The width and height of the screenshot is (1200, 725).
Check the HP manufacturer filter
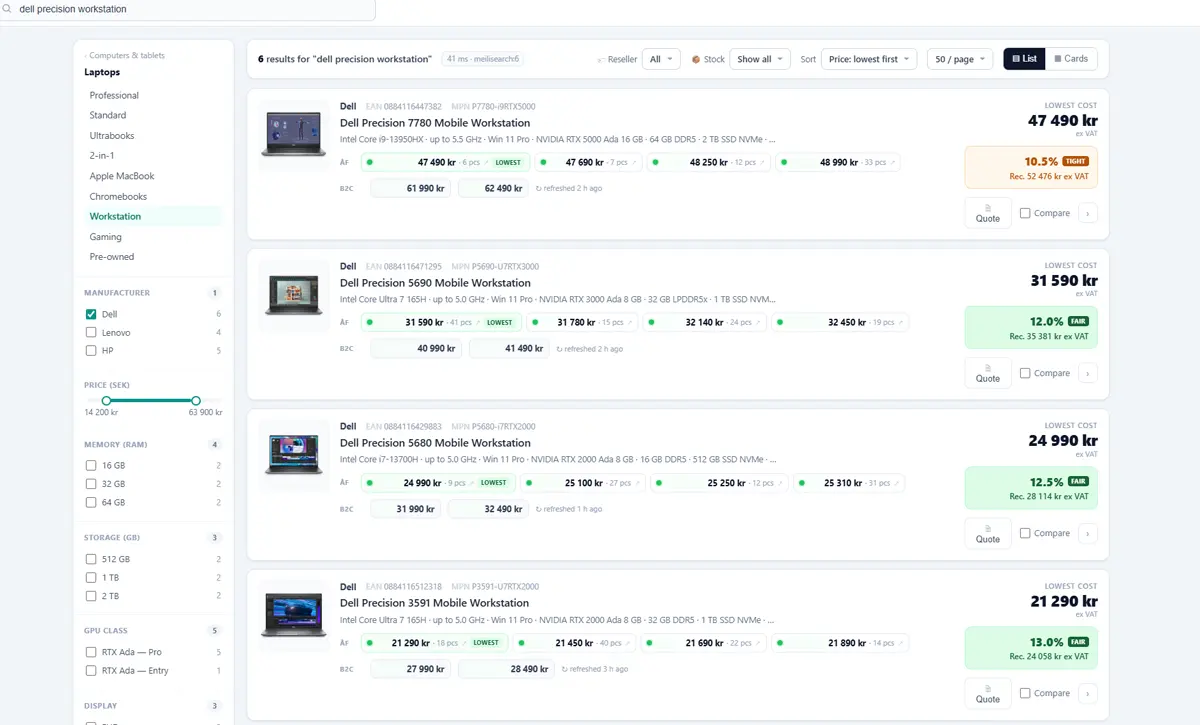coord(91,351)
